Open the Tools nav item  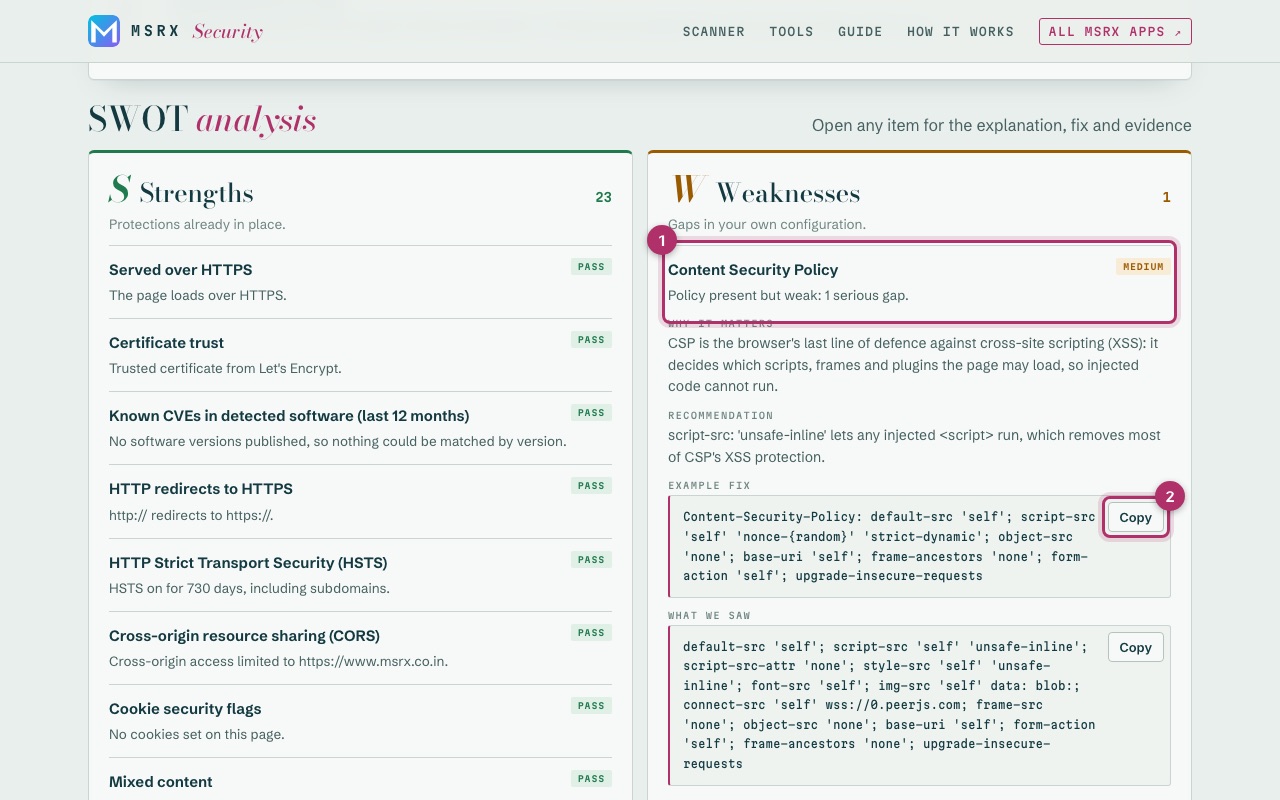click(x=791, y=32)
